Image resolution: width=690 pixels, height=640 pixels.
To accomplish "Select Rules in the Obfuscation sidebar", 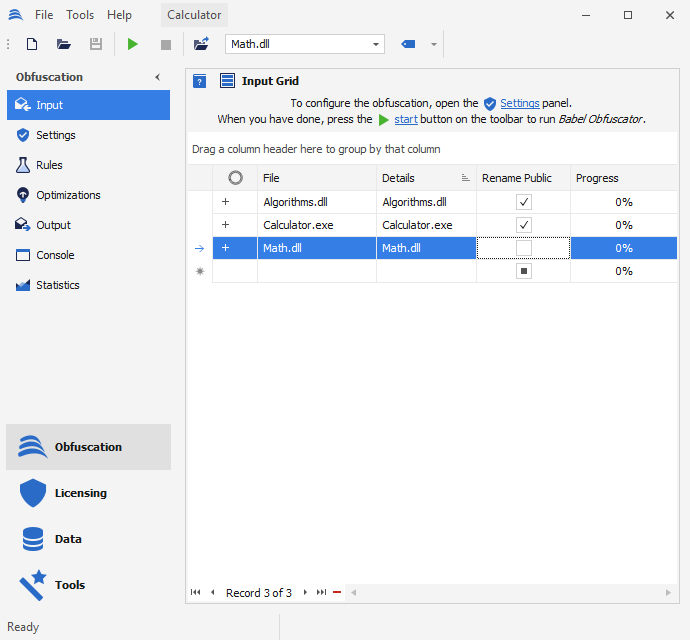I will [49, 165].
